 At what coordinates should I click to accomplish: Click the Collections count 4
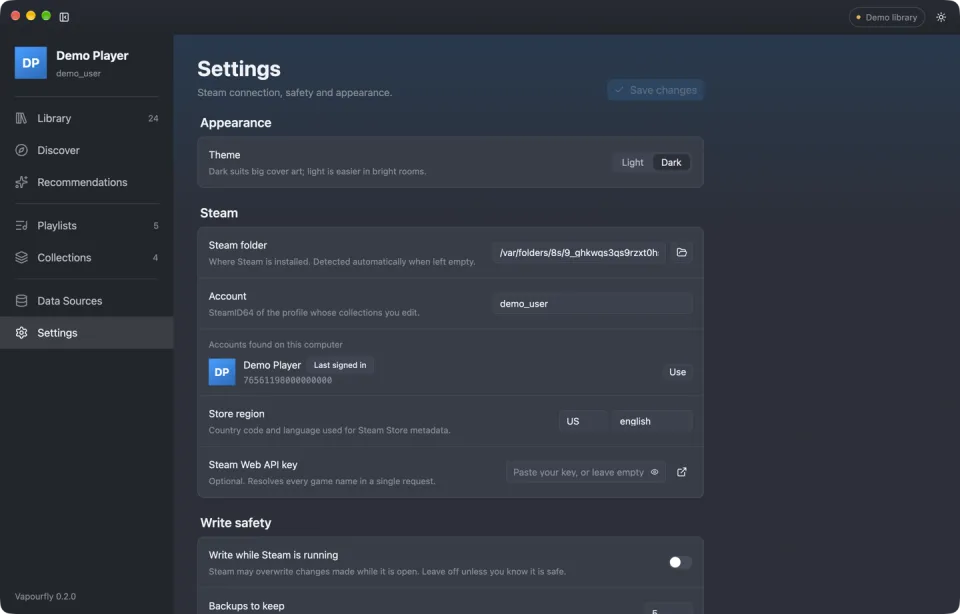coord(156,257)
